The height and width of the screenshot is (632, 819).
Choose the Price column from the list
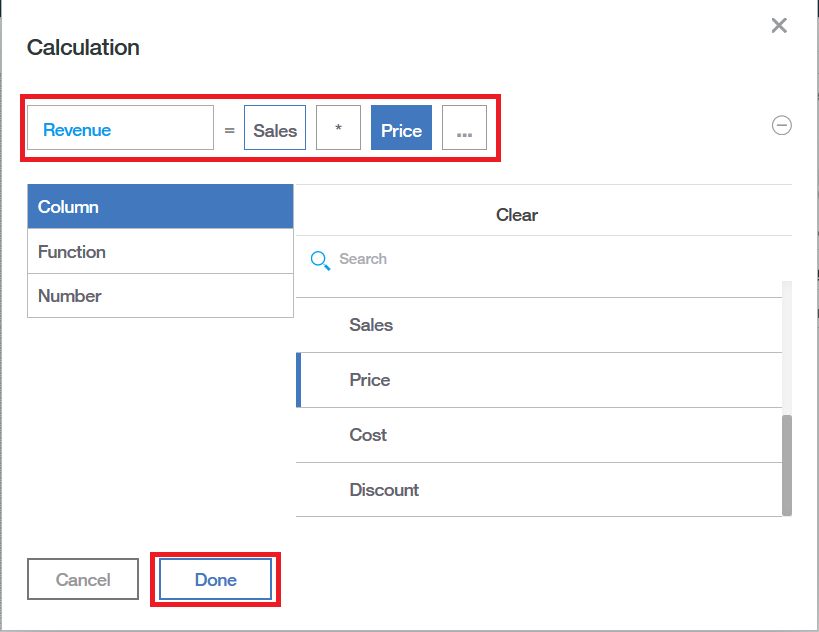539,380
